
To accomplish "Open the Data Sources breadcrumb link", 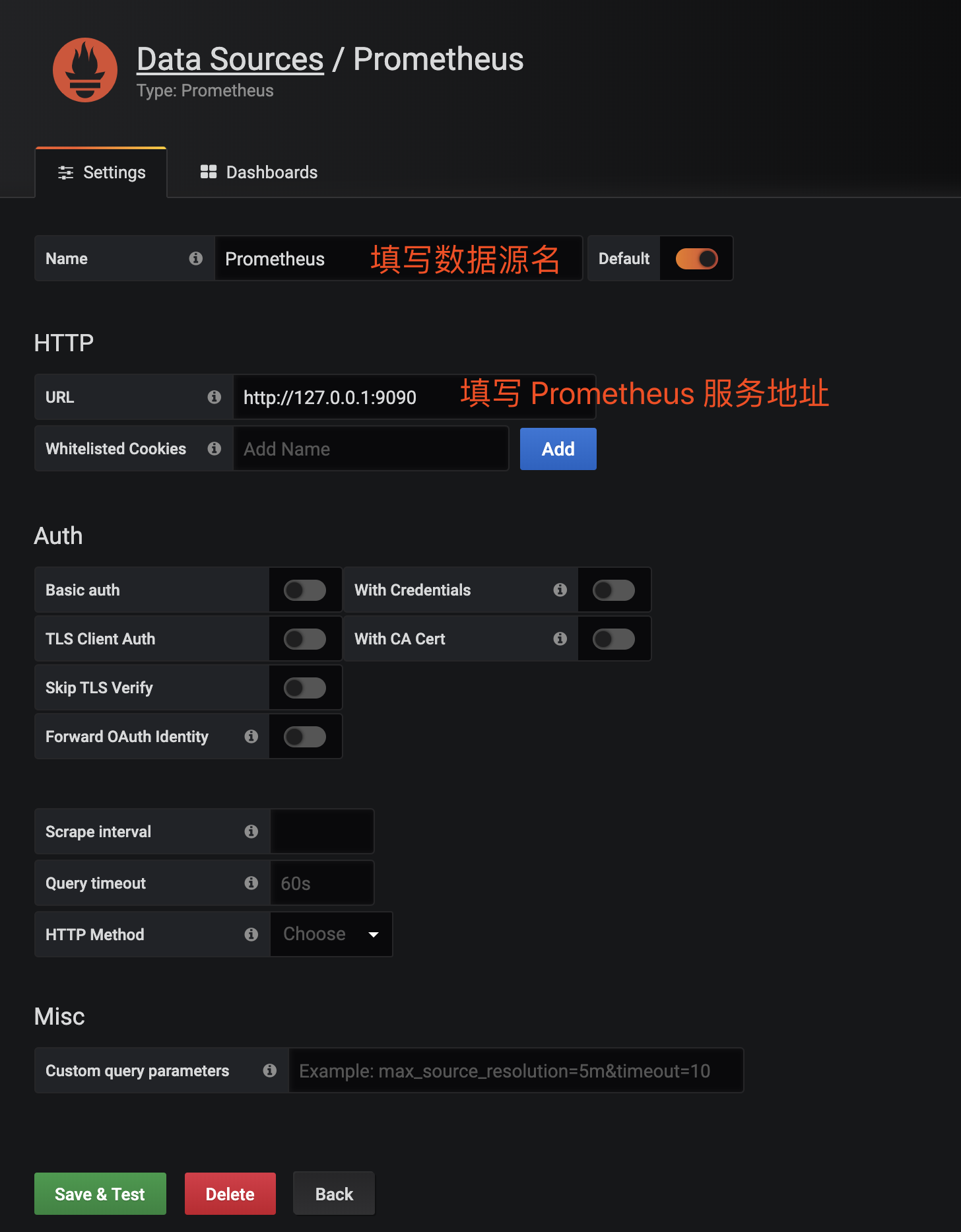I will tap(230, 59).
